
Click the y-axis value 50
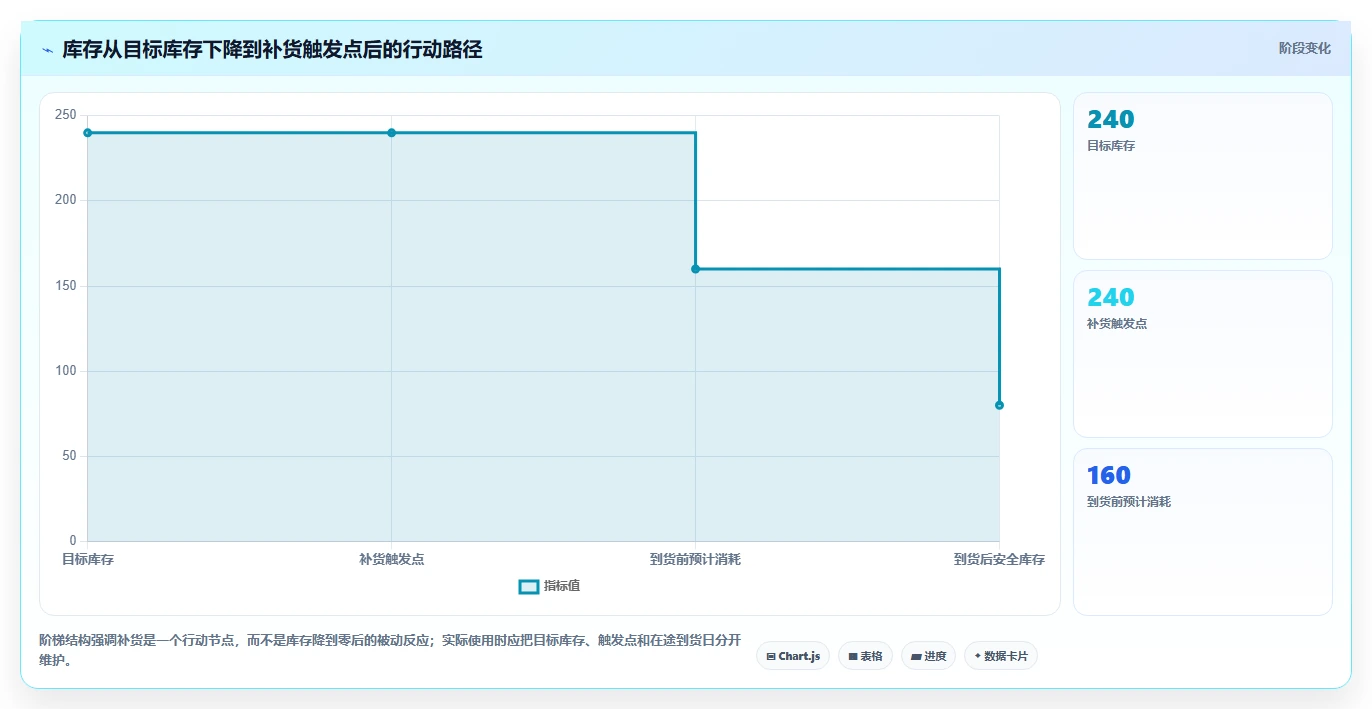tap(70, 456)
